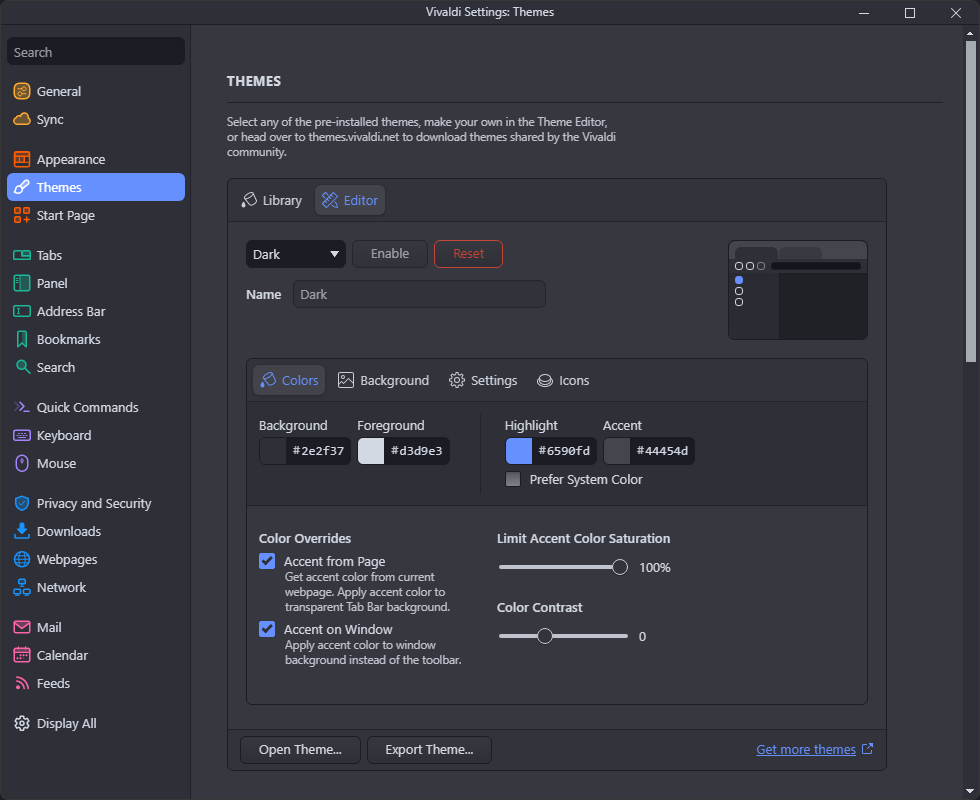Expand the Dark theme dropdown

point(295,254)
